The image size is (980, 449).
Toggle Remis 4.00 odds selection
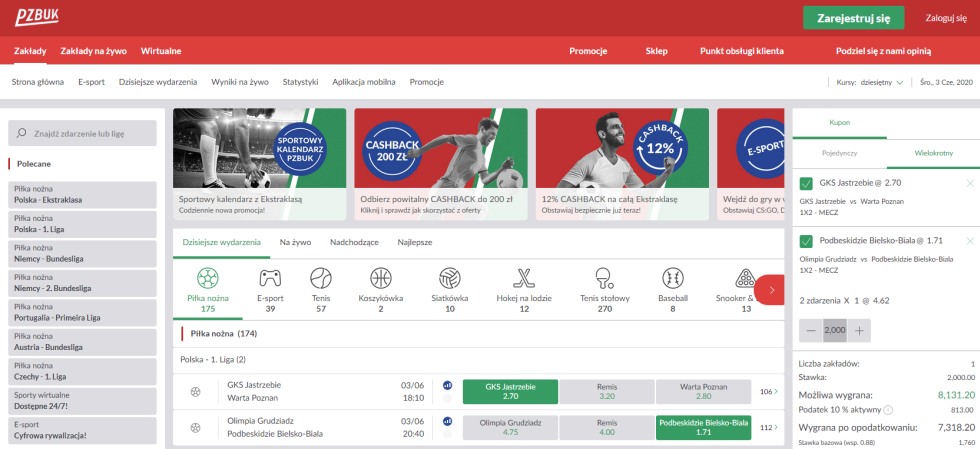tap(607, 427)
